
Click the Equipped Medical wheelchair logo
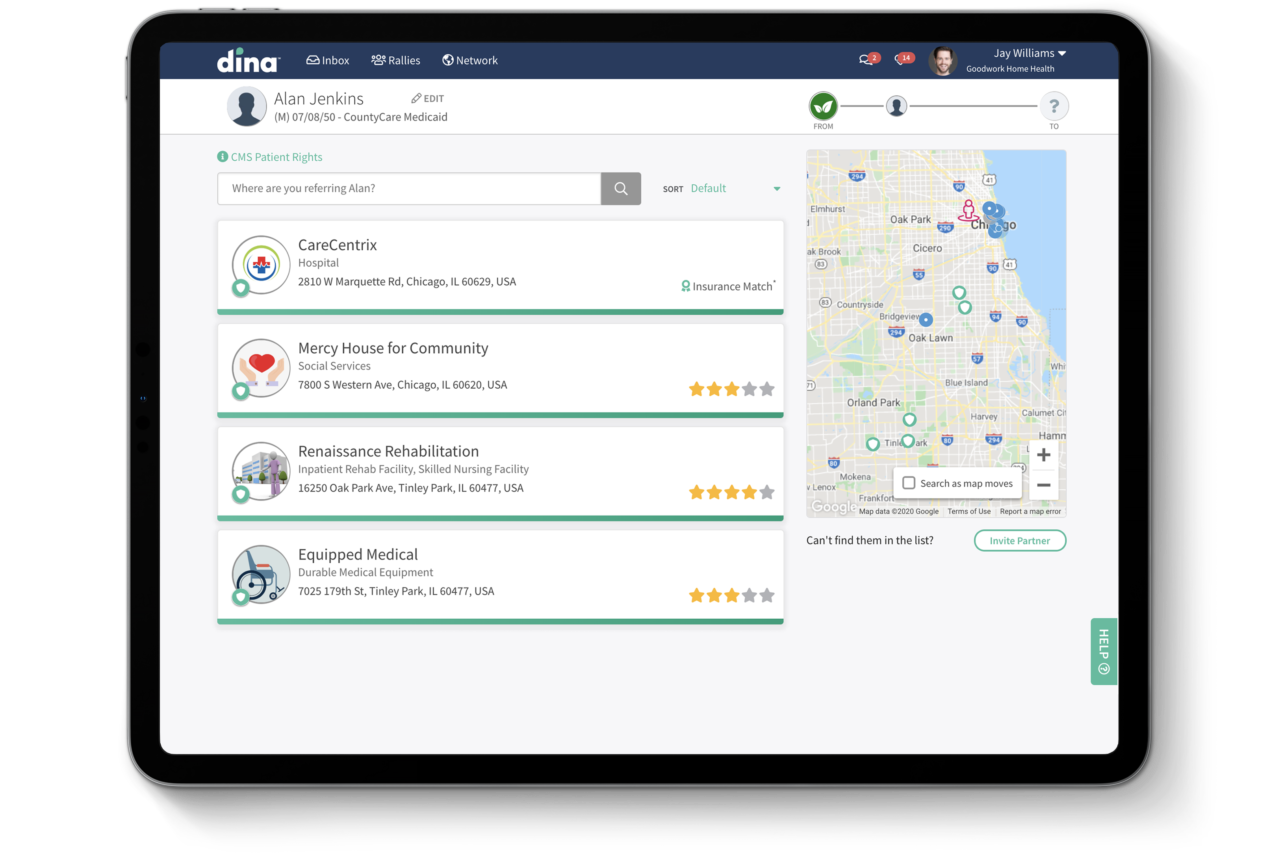tap(260, 575)
